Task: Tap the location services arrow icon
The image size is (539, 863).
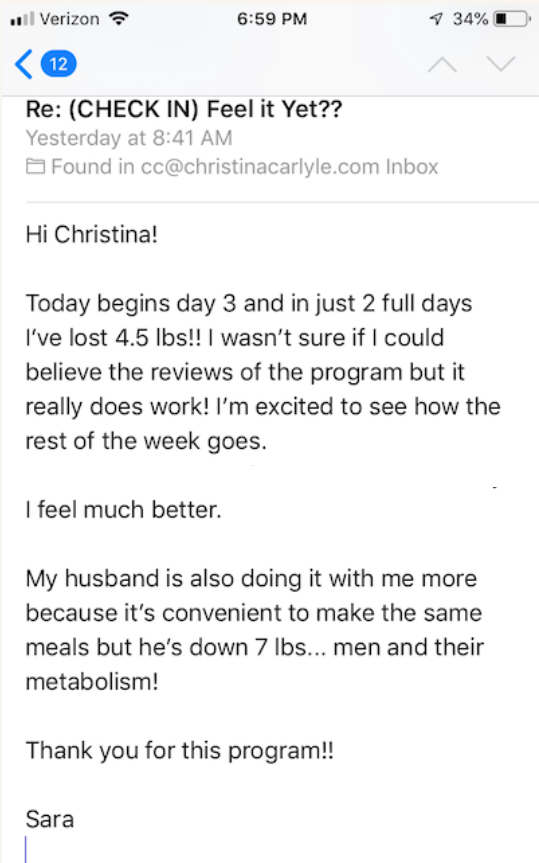Action: (x=437, y=19)
